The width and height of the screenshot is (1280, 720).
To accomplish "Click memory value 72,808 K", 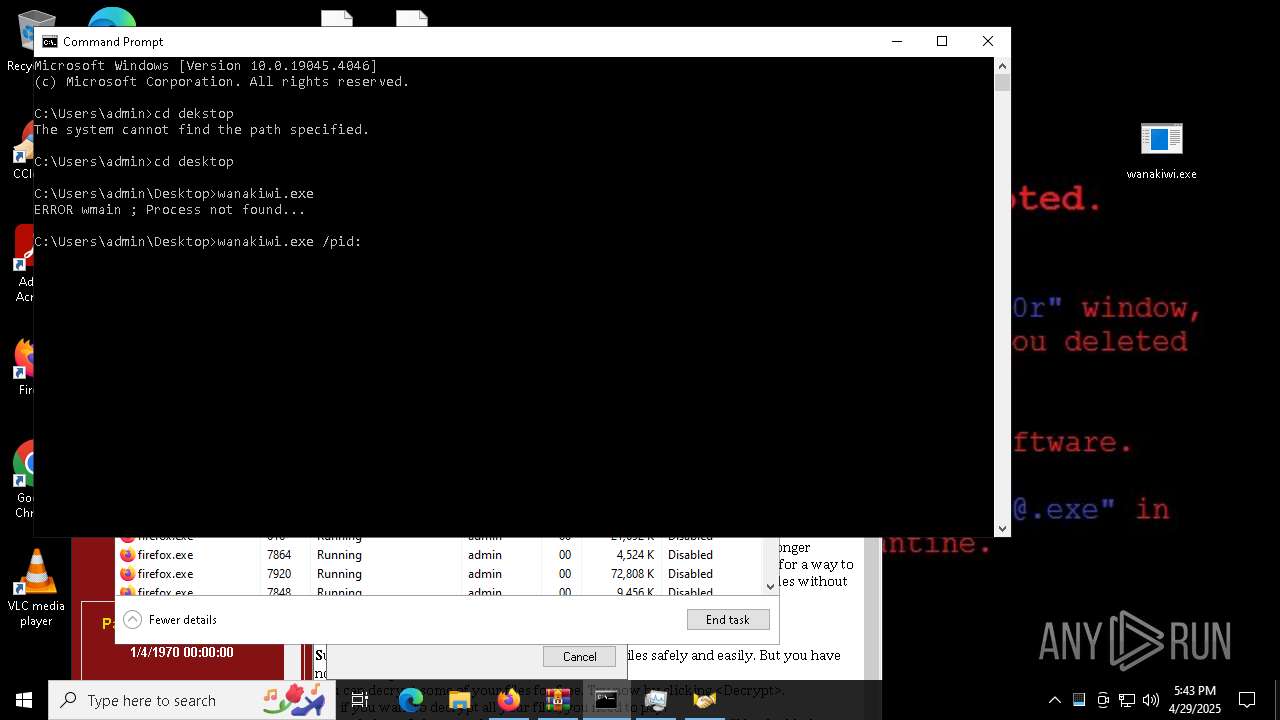I will point(632,574).
